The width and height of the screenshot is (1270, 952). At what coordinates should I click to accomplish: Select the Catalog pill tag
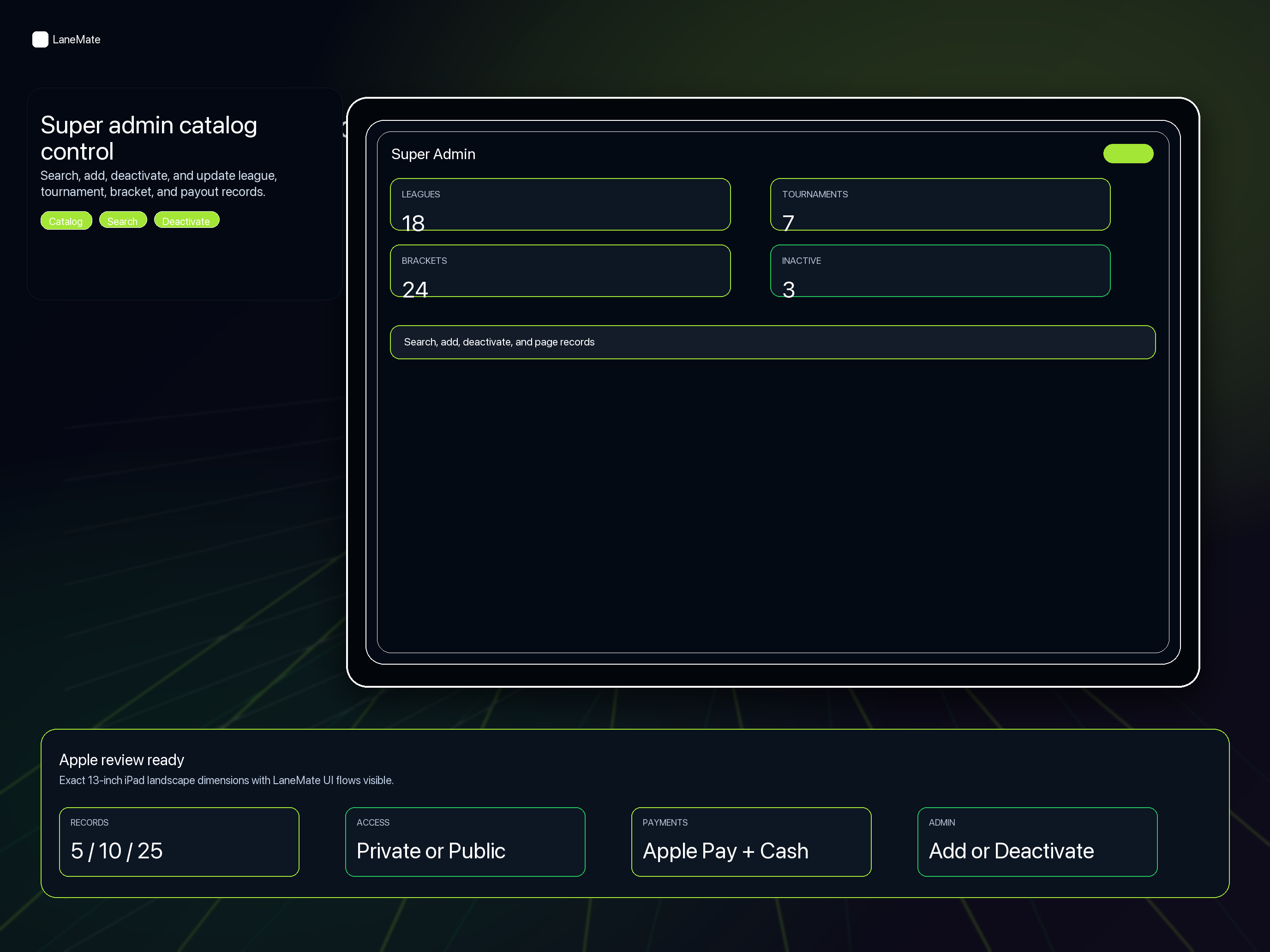[x=66, y=221]
